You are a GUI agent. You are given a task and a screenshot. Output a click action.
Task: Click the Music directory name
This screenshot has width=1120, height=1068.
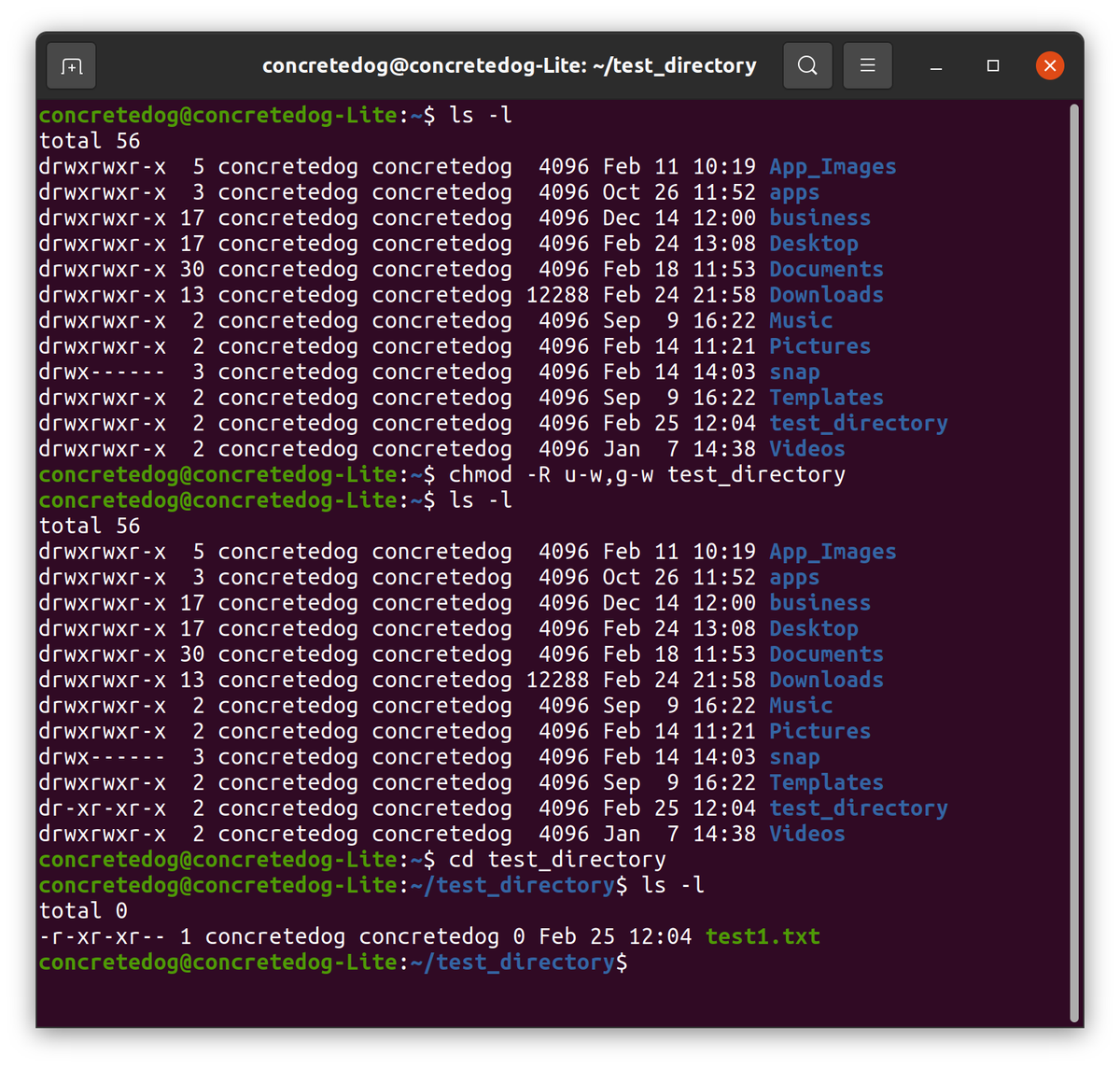click(800, 320)
